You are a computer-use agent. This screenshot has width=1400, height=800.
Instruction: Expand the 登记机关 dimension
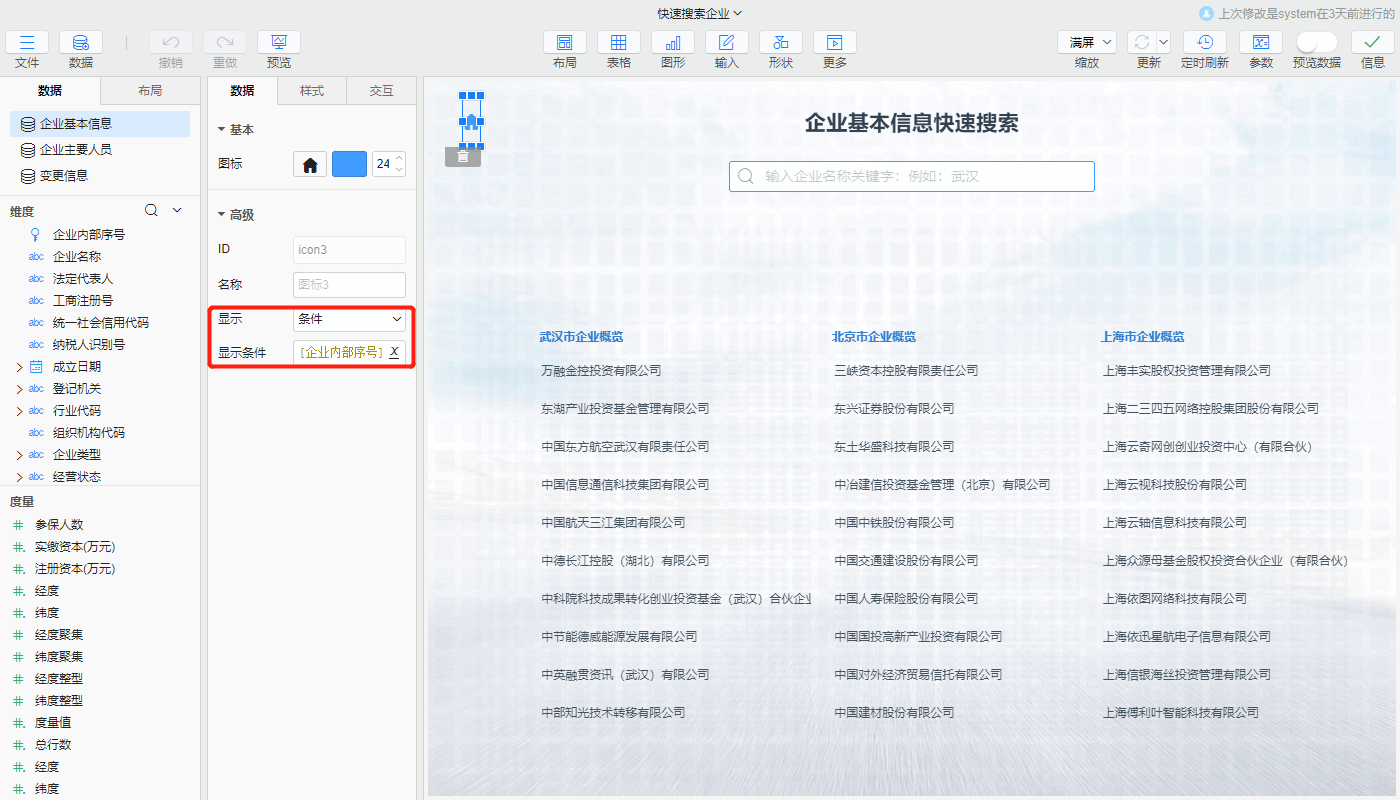click(19, 389)
